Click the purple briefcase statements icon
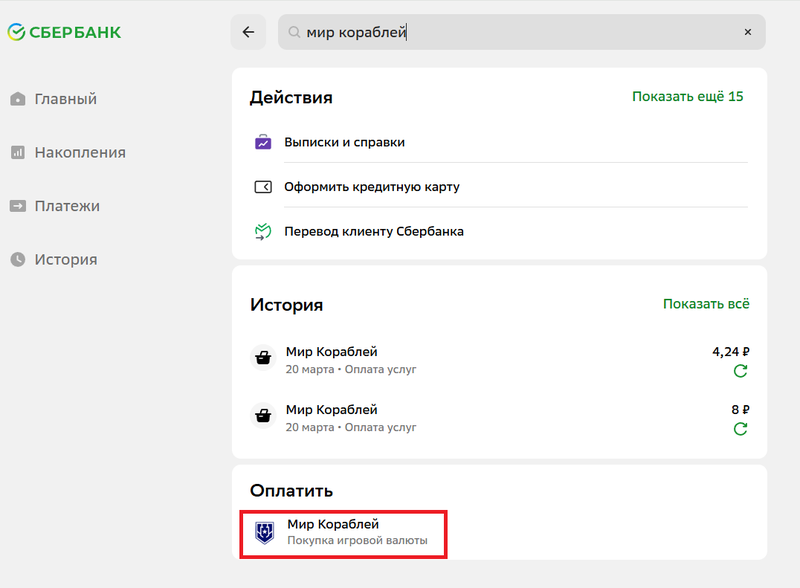Viewport: 800px width, 588px height. click(263, 142)
